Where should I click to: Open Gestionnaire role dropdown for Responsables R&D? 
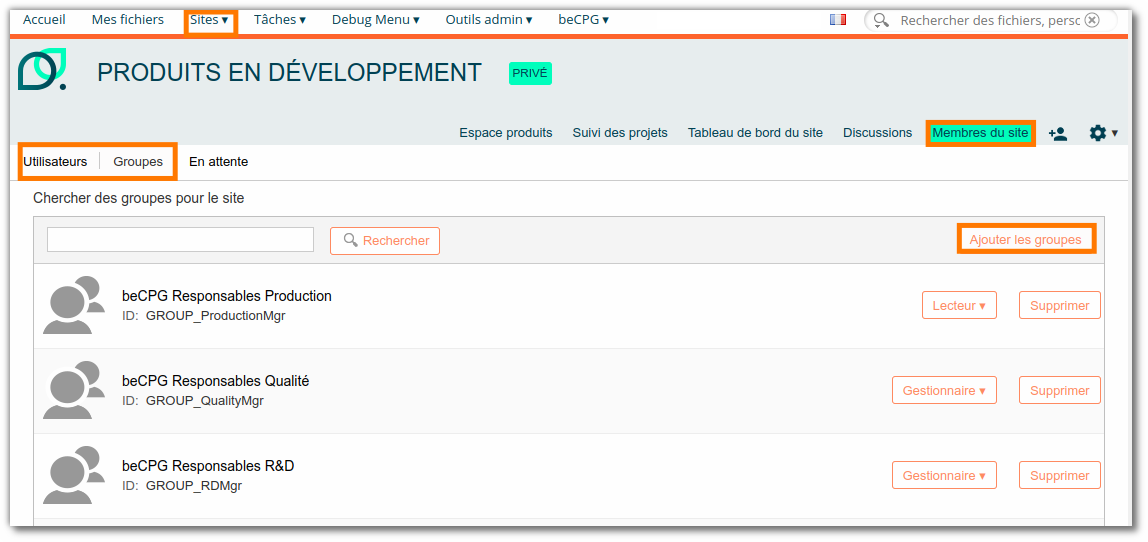click(944, 475)
